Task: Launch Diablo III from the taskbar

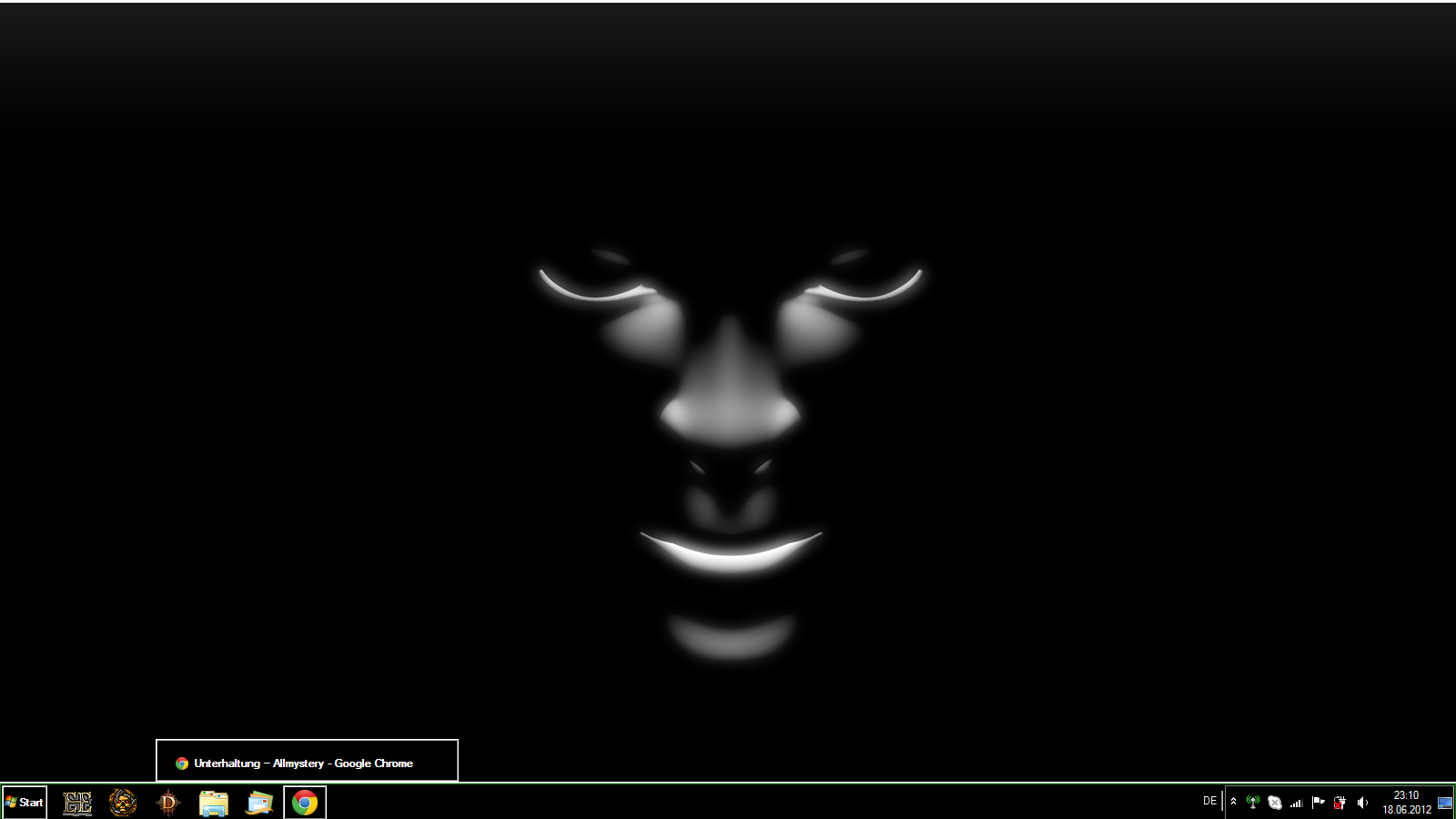Action: (168, 803)
